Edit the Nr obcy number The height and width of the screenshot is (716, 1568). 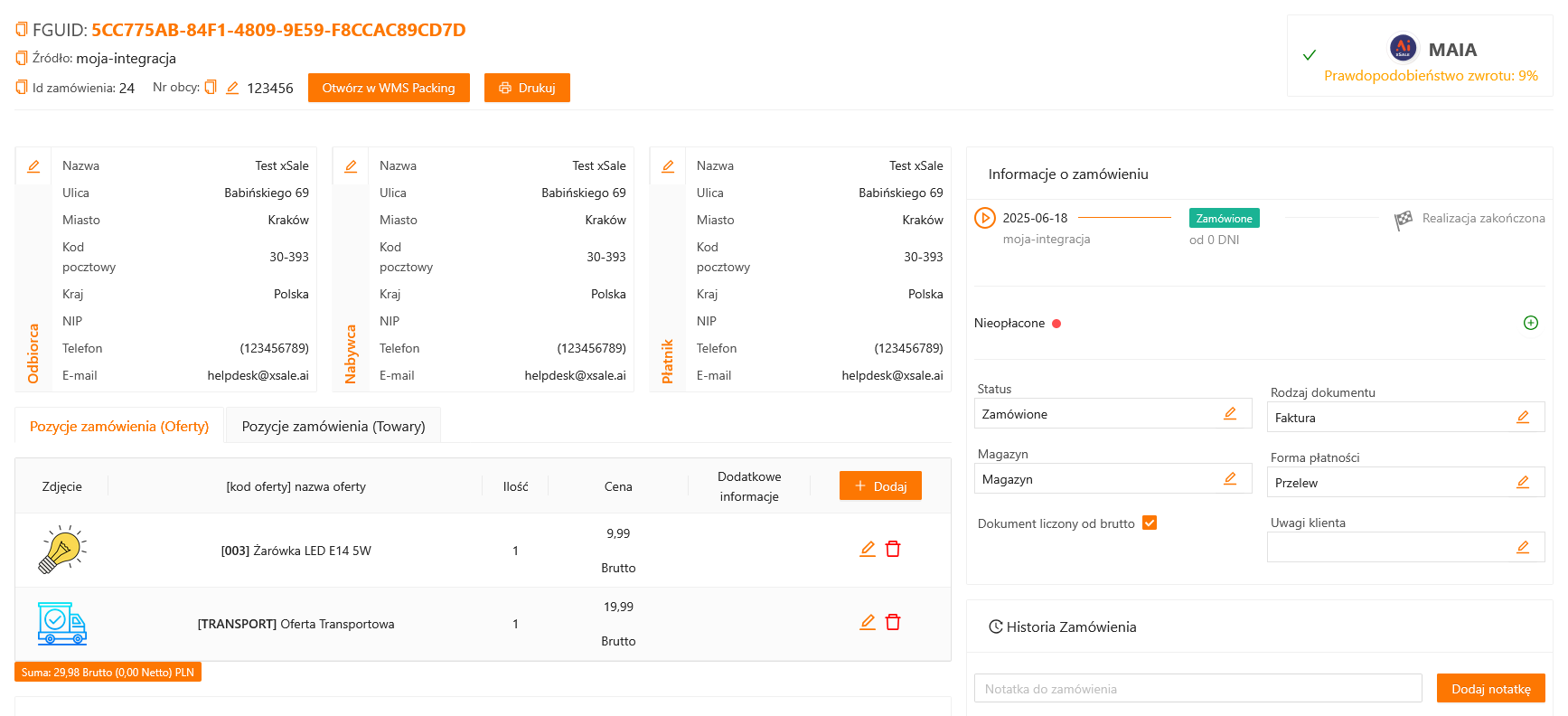(232, 88)
